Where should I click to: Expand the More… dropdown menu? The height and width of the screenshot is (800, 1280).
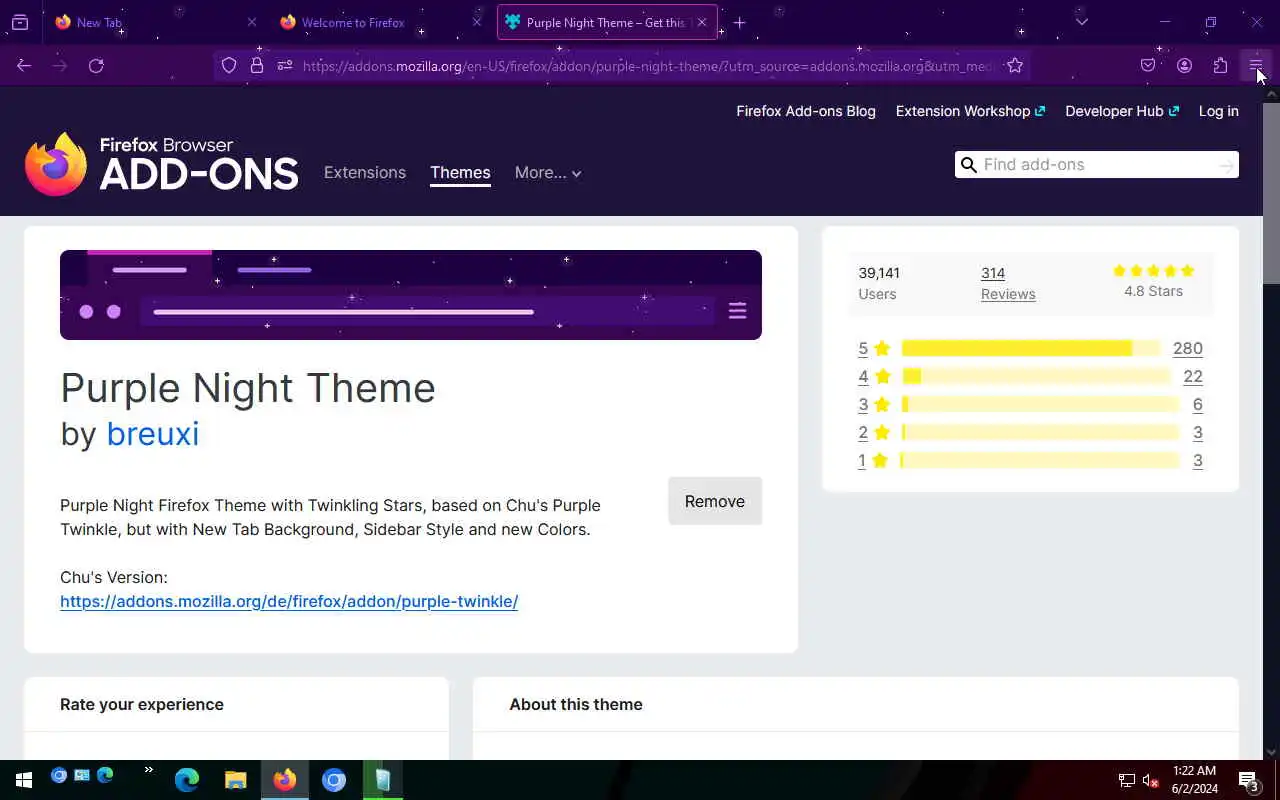[x=548, y=172]
